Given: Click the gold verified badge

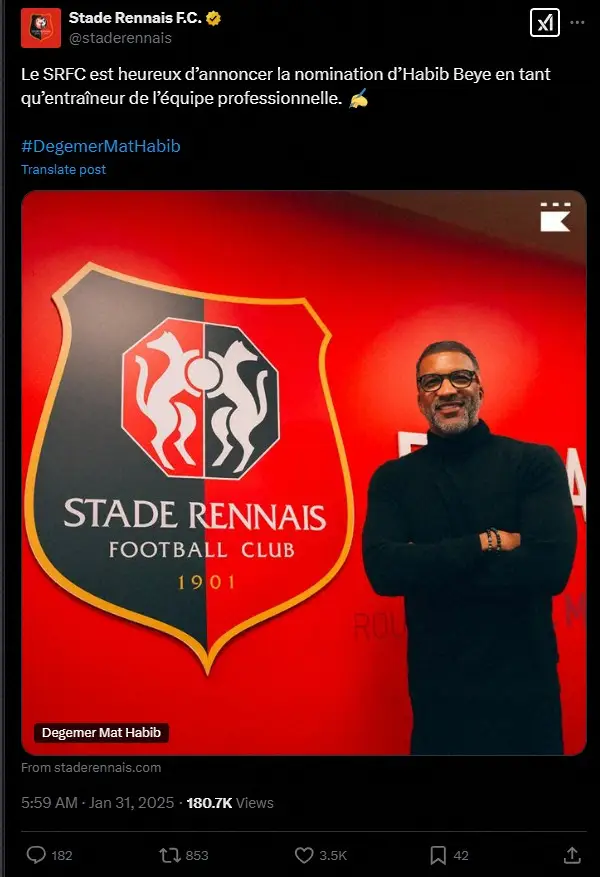Looking at the screenshot, I should pos(213,18).
